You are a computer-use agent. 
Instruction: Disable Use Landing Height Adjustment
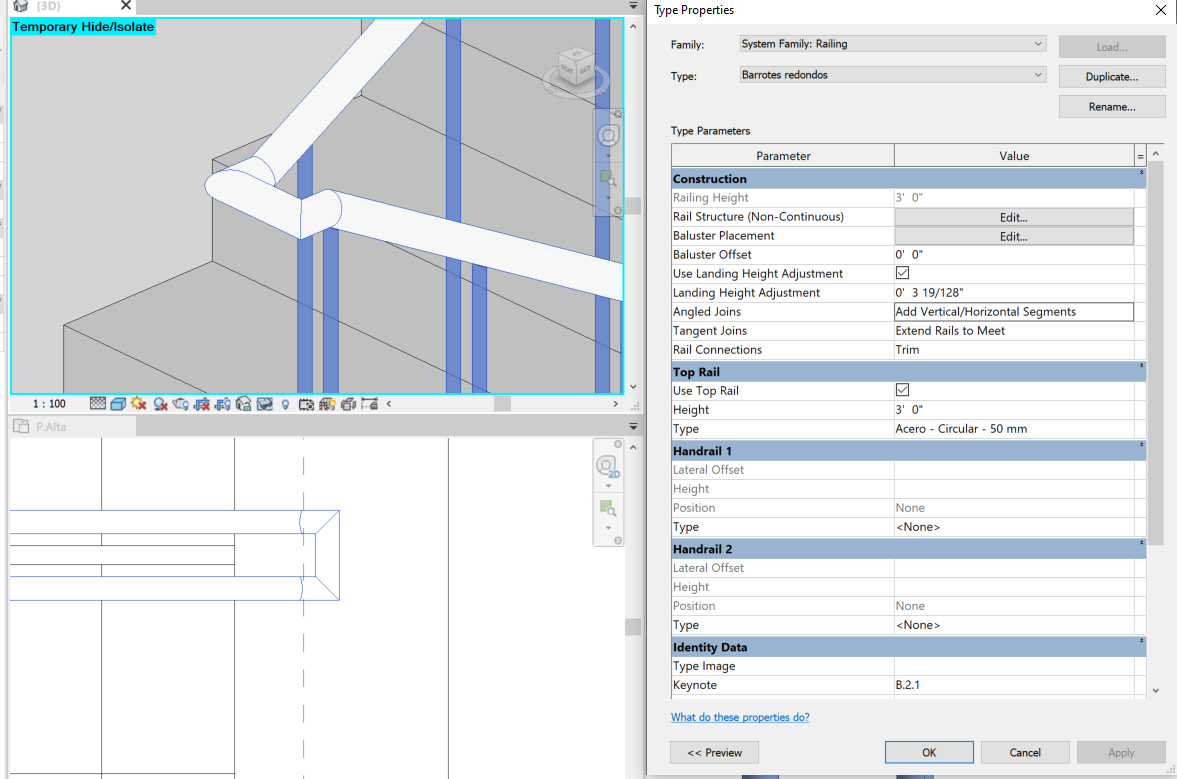click(x=902, y=273)
